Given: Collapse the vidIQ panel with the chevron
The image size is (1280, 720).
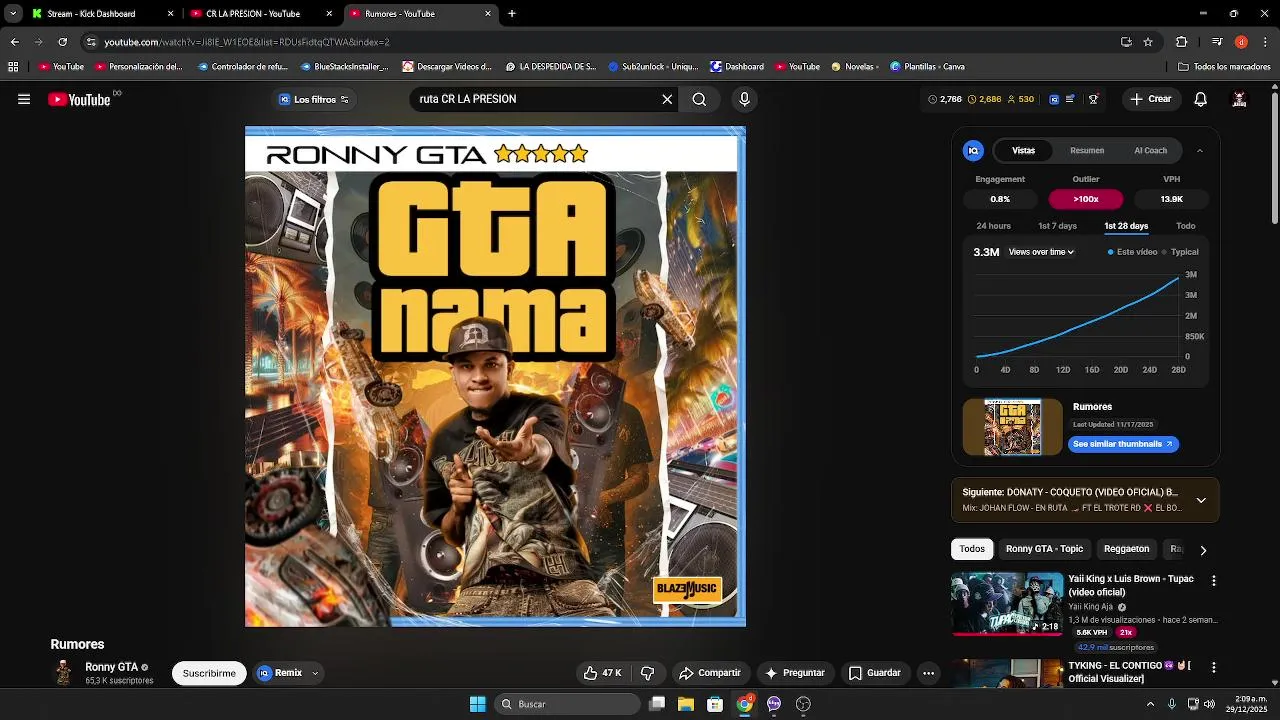Looking at the screenshot, I should [x=1200, y=150].
